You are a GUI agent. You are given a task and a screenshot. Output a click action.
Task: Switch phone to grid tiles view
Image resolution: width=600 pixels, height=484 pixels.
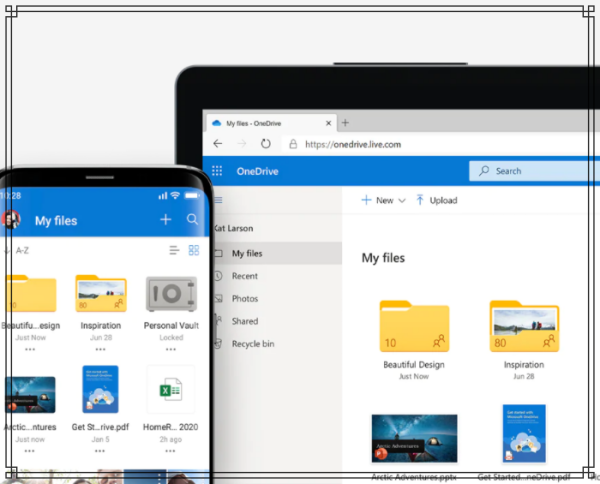click(194, 250)
